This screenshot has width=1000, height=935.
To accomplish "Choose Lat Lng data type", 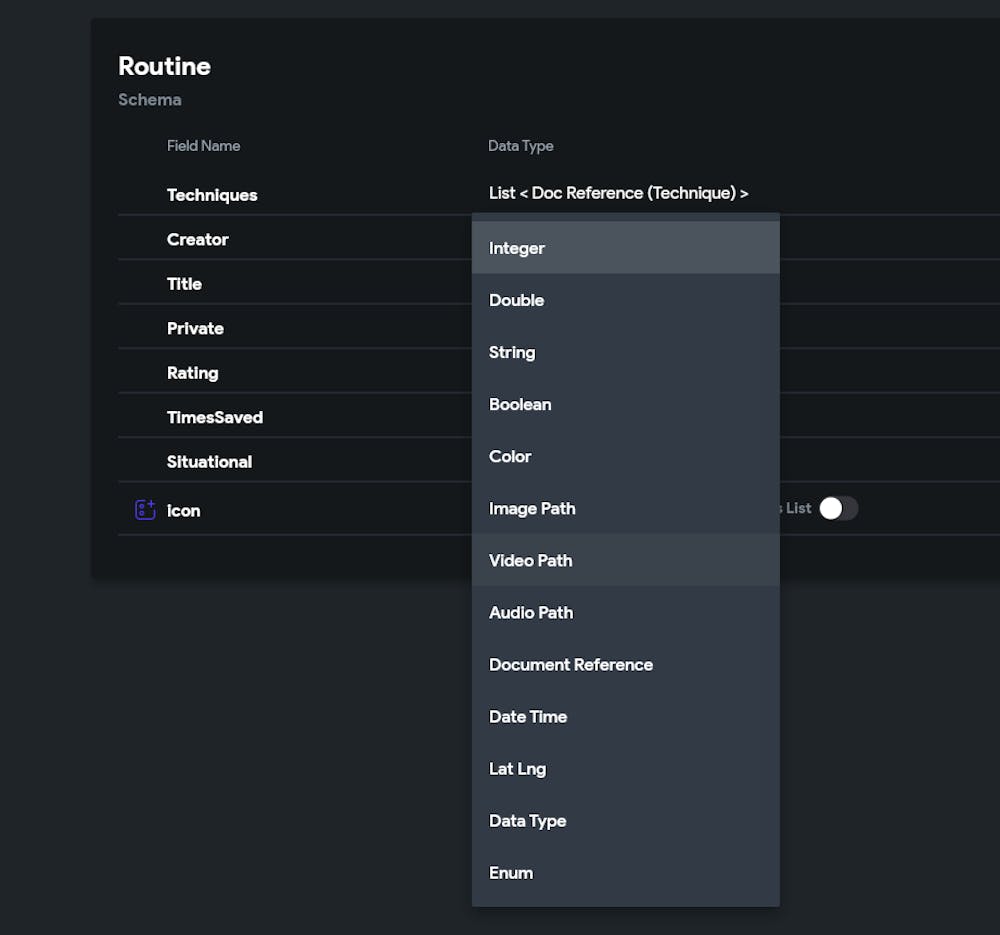I will [518, 768].
